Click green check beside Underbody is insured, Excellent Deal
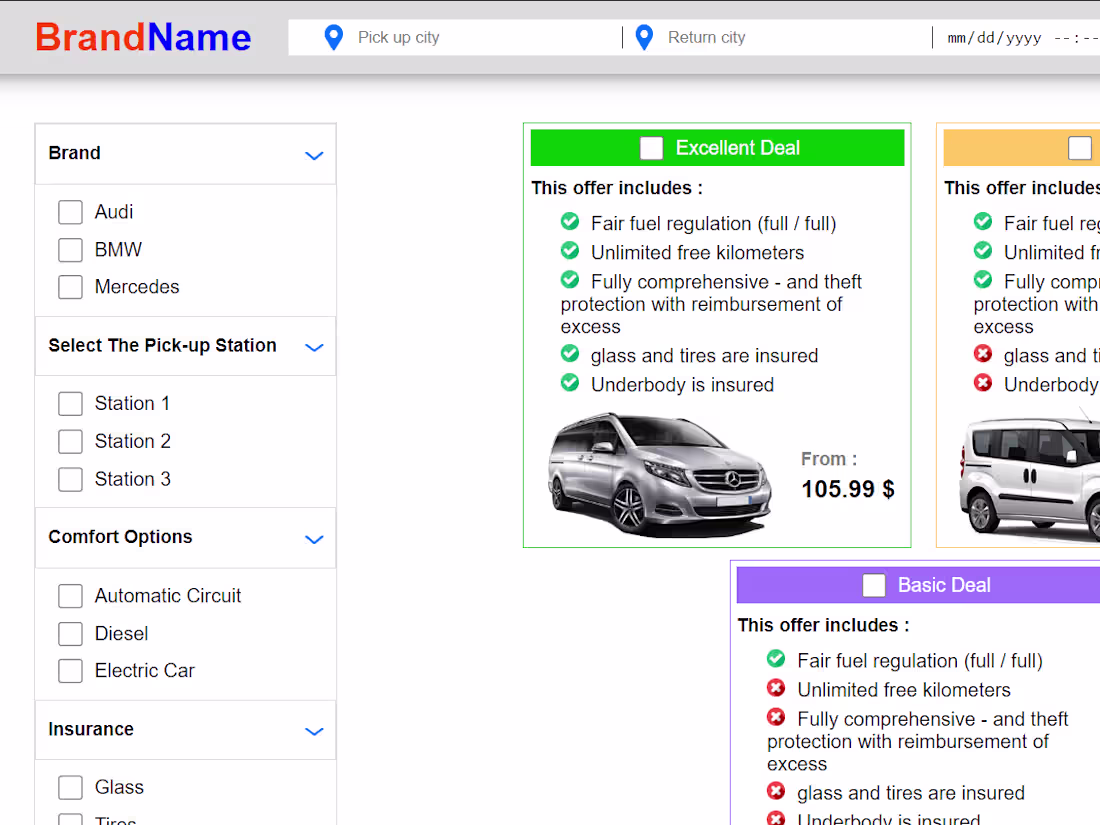 (570, 383)
